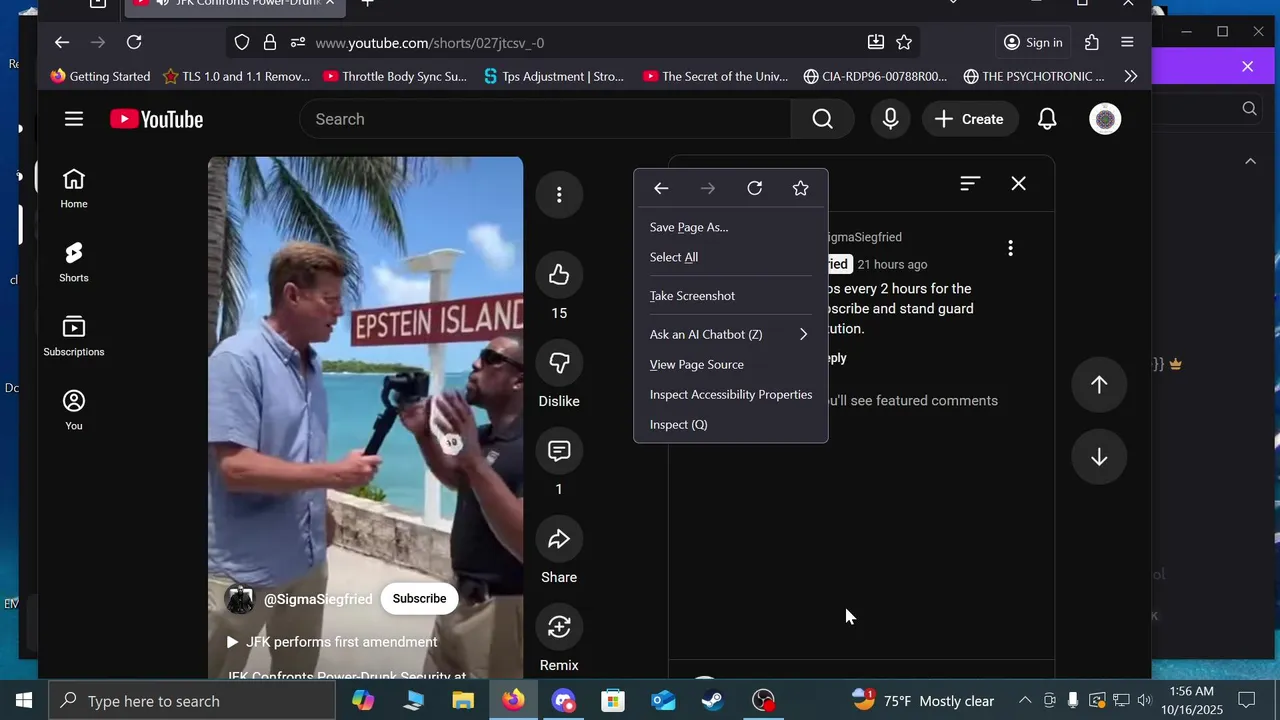Open the YouTube hamburger guide menu
The width and height of the screenshot is (1280, 720).
point(74,119)
